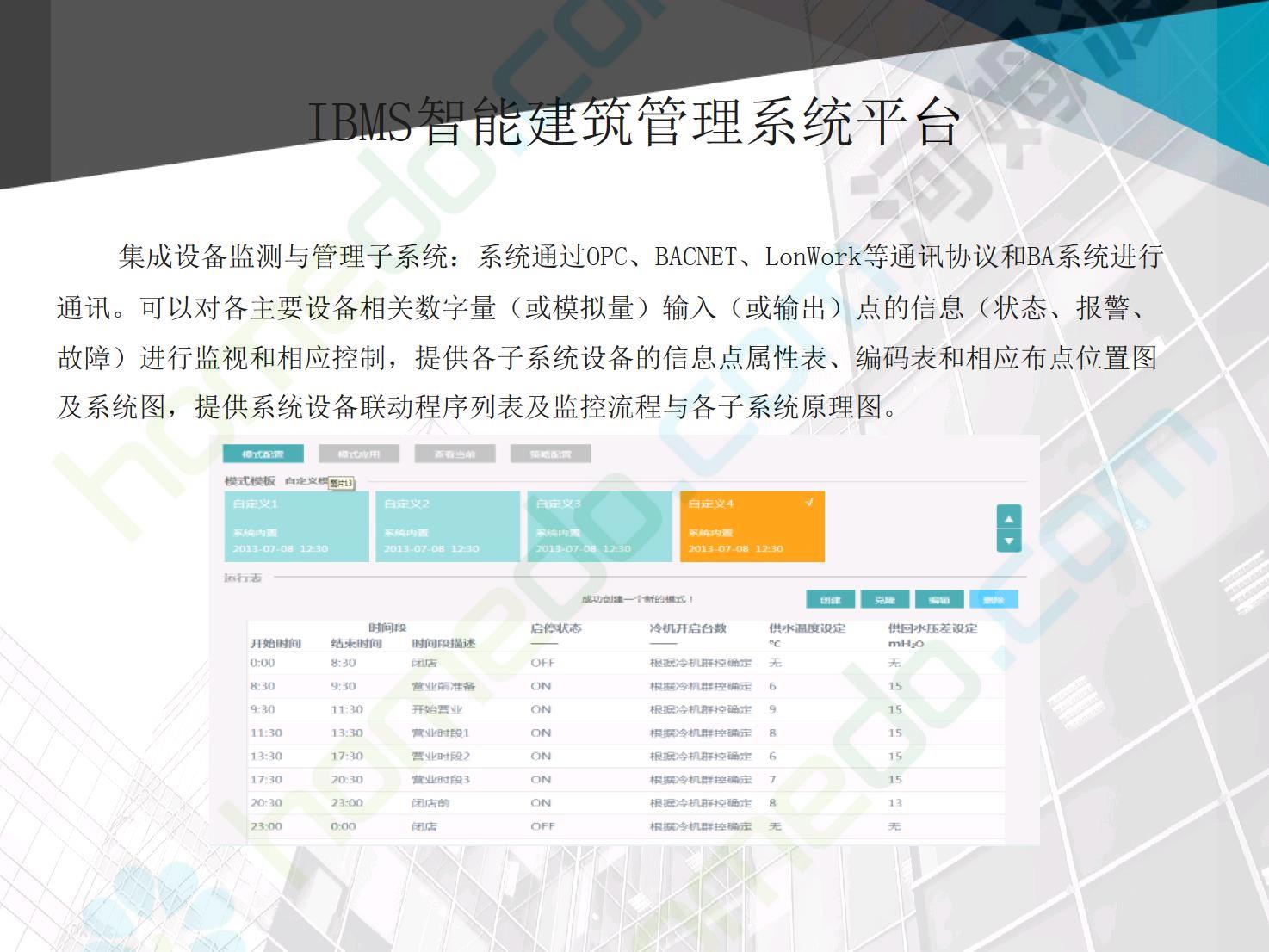Viewport: 1269px width, 952px height.
Task: Click the 开始时间 column header
Action: (275, 643)
